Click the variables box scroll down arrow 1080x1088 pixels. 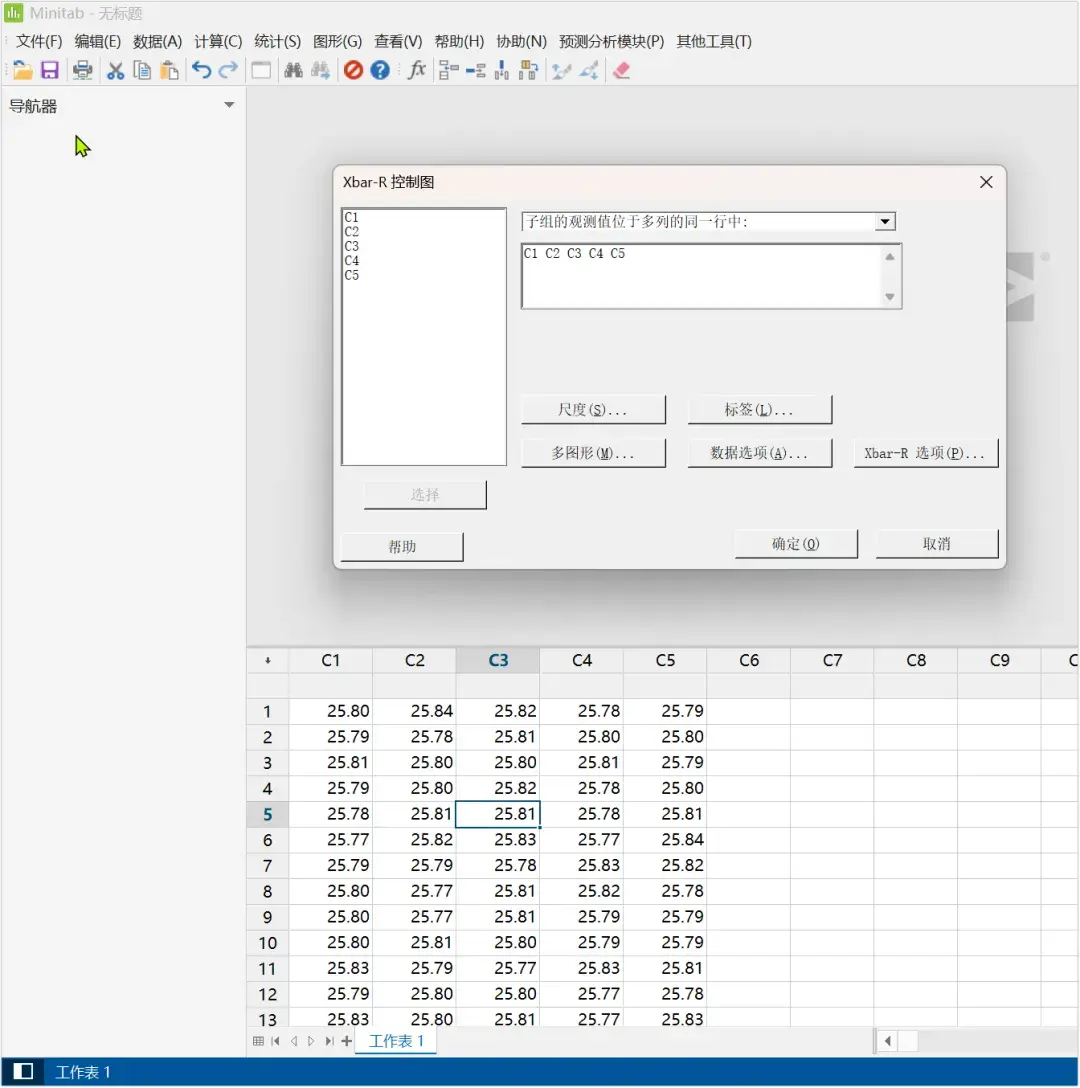[x=890, y=297]
